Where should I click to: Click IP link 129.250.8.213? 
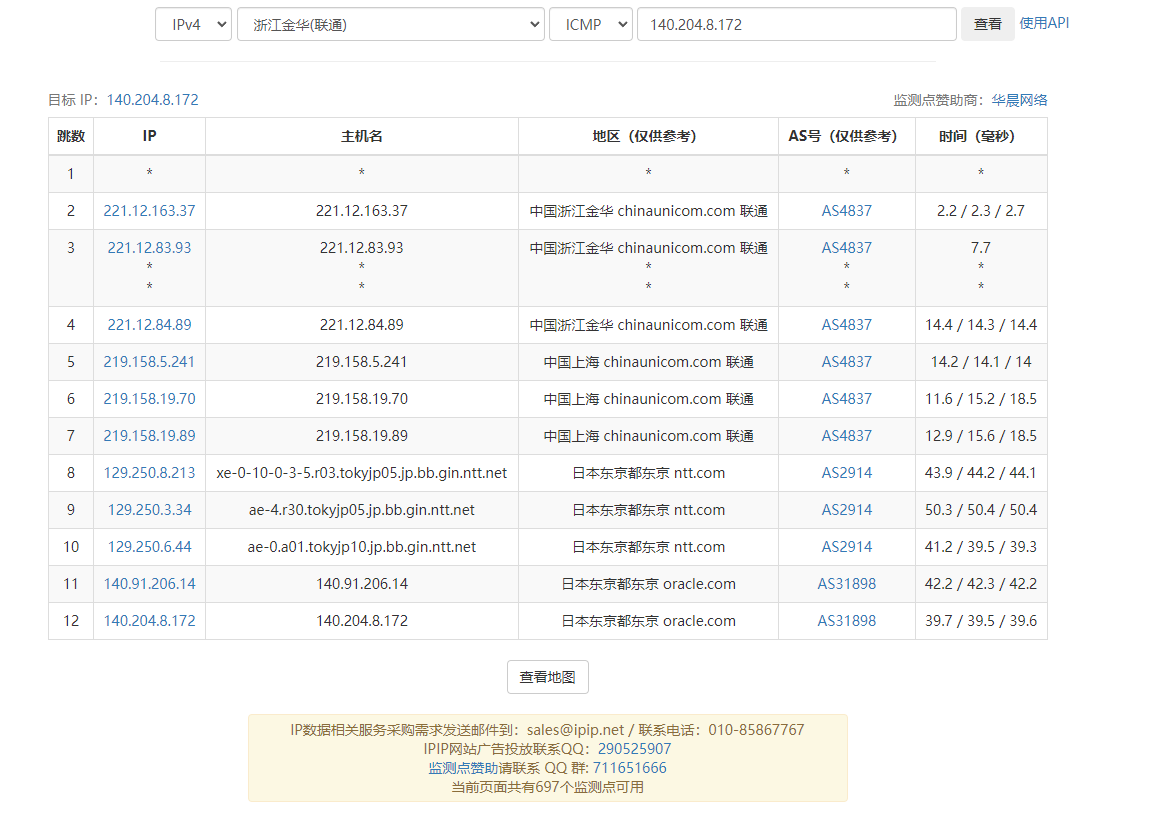150,473
